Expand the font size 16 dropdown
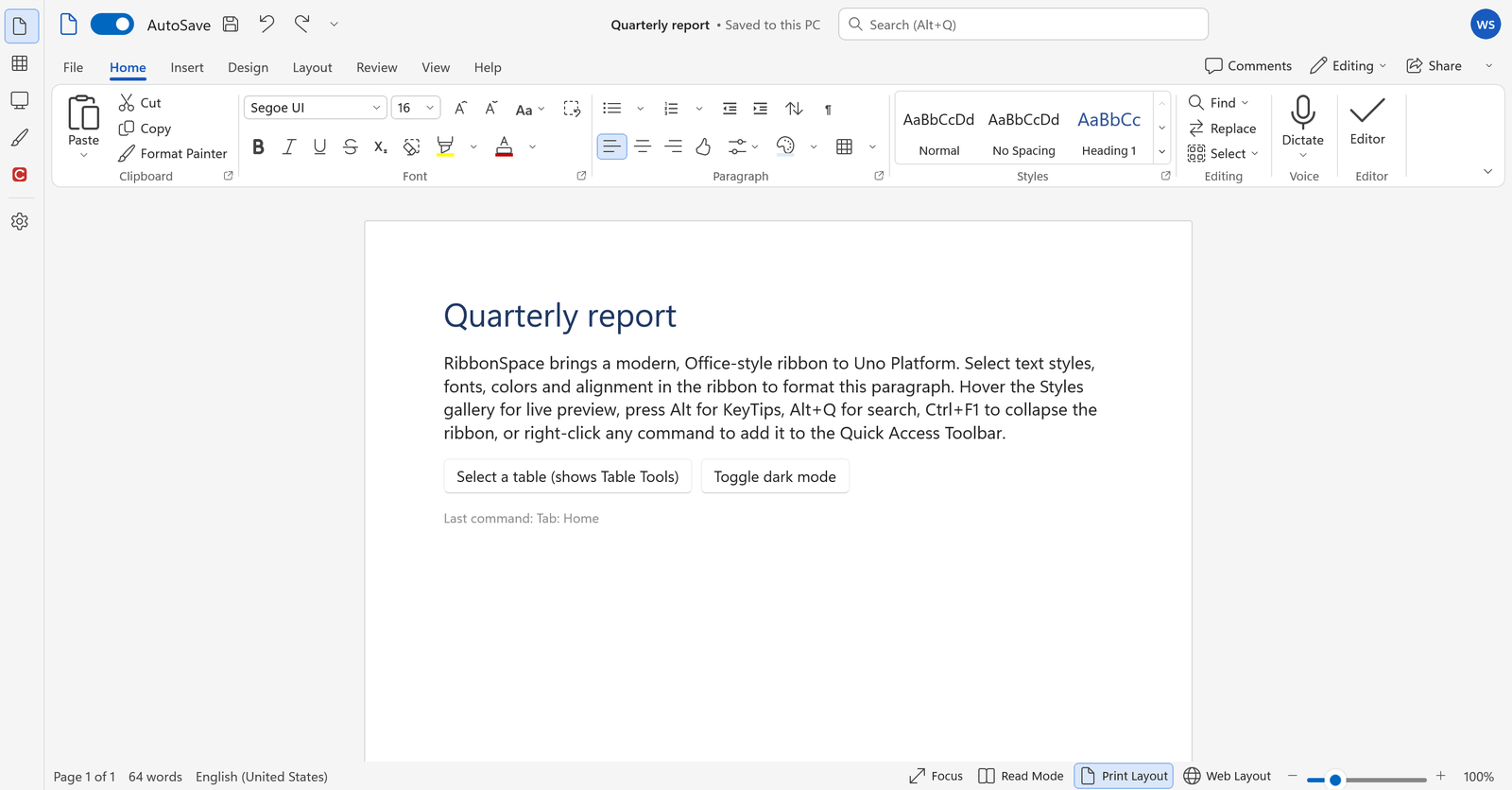Screen dimensions: 1512x790 pyautogui.click(x=416, y=108)
